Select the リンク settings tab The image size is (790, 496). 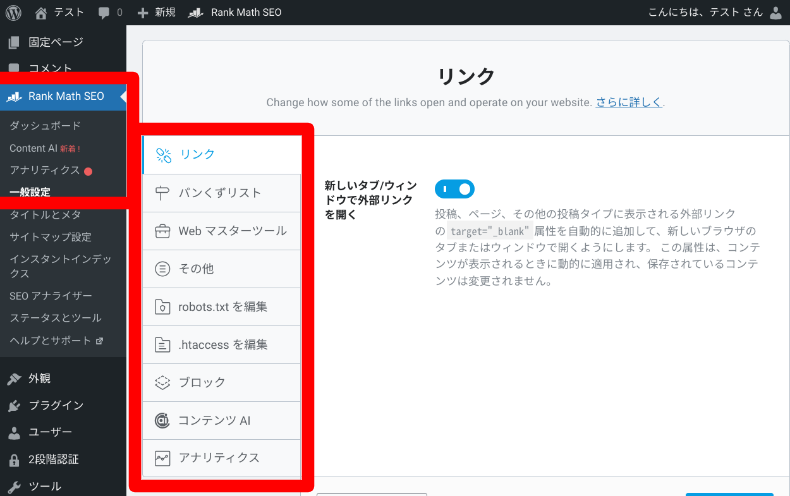222,154
